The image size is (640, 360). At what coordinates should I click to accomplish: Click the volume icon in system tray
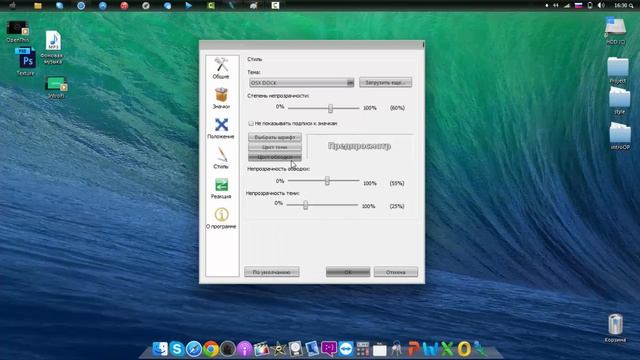pyautogui.click(x=601, y=5)
